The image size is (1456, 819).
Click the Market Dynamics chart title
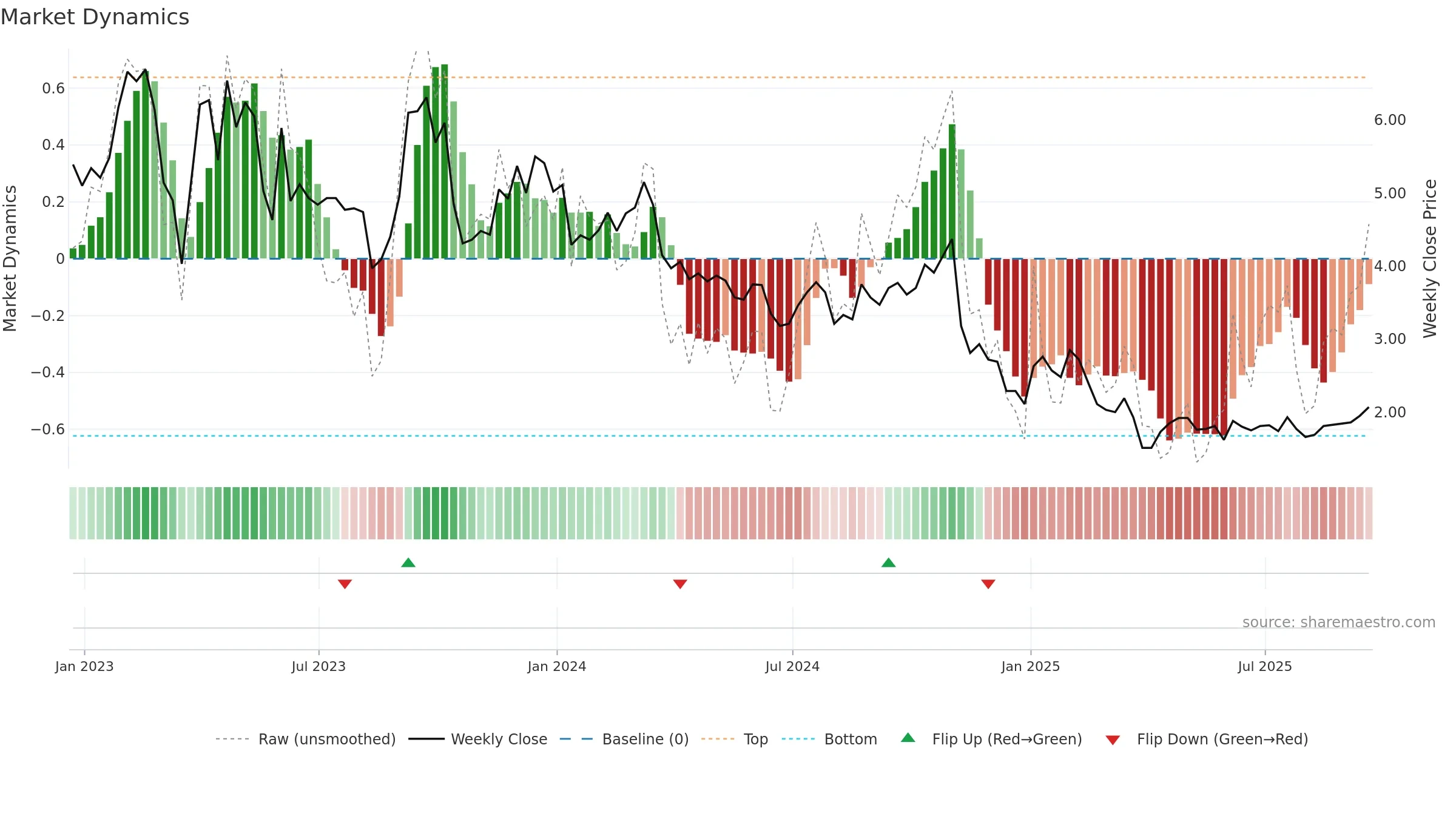95,17
